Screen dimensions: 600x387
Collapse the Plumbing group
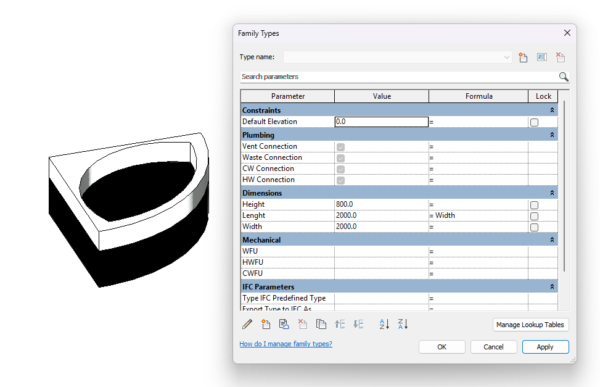click(552, 135)
